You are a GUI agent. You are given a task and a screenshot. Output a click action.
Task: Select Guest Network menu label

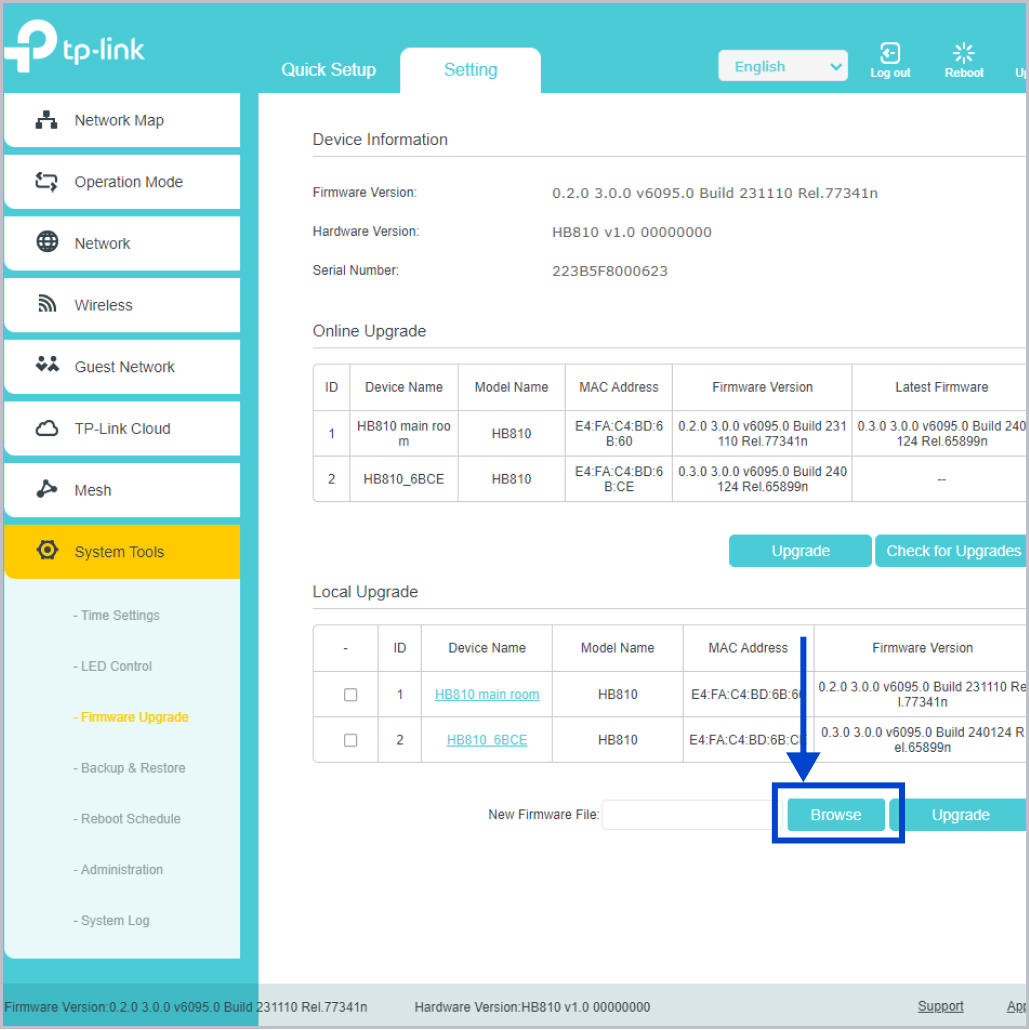[124, 367]
